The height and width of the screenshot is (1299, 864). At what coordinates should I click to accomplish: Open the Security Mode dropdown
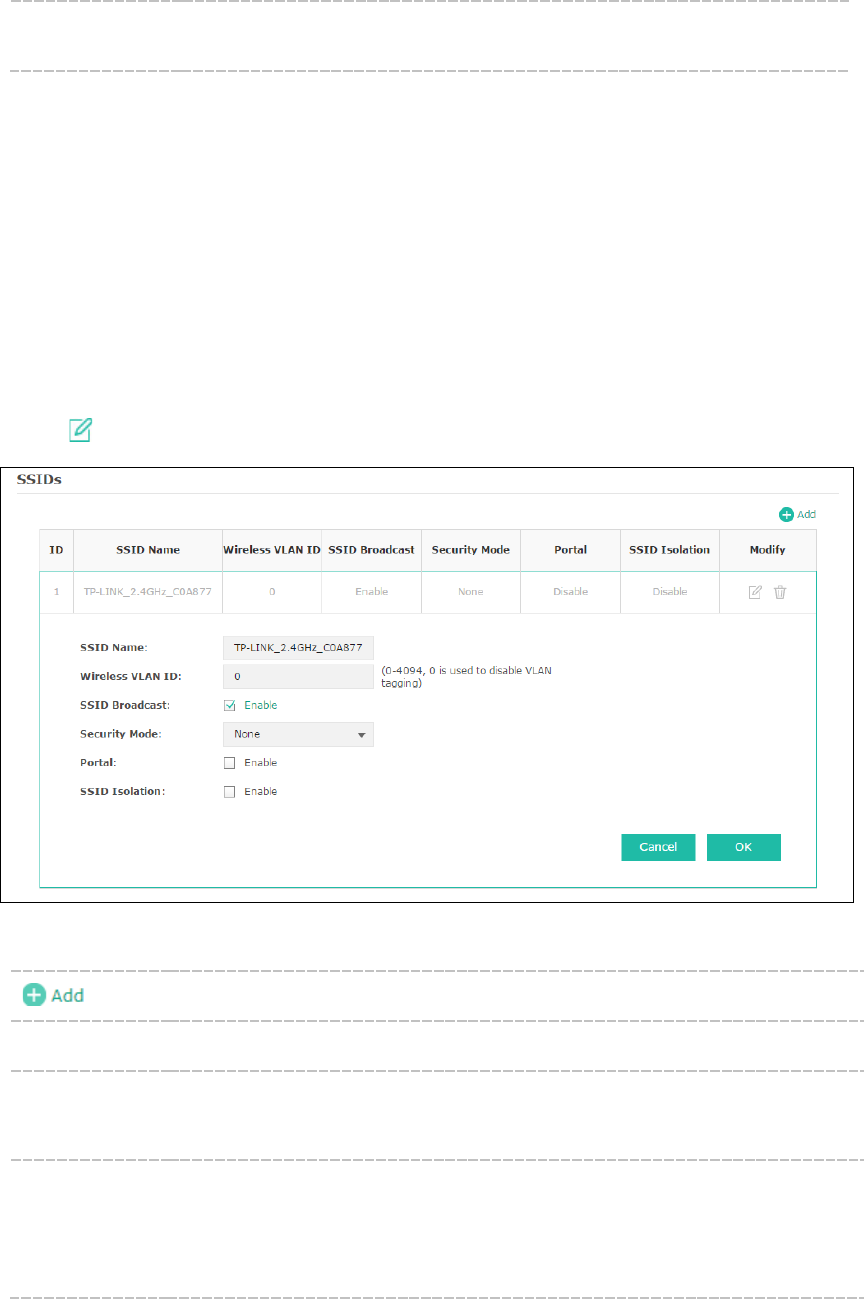[298, 734]
